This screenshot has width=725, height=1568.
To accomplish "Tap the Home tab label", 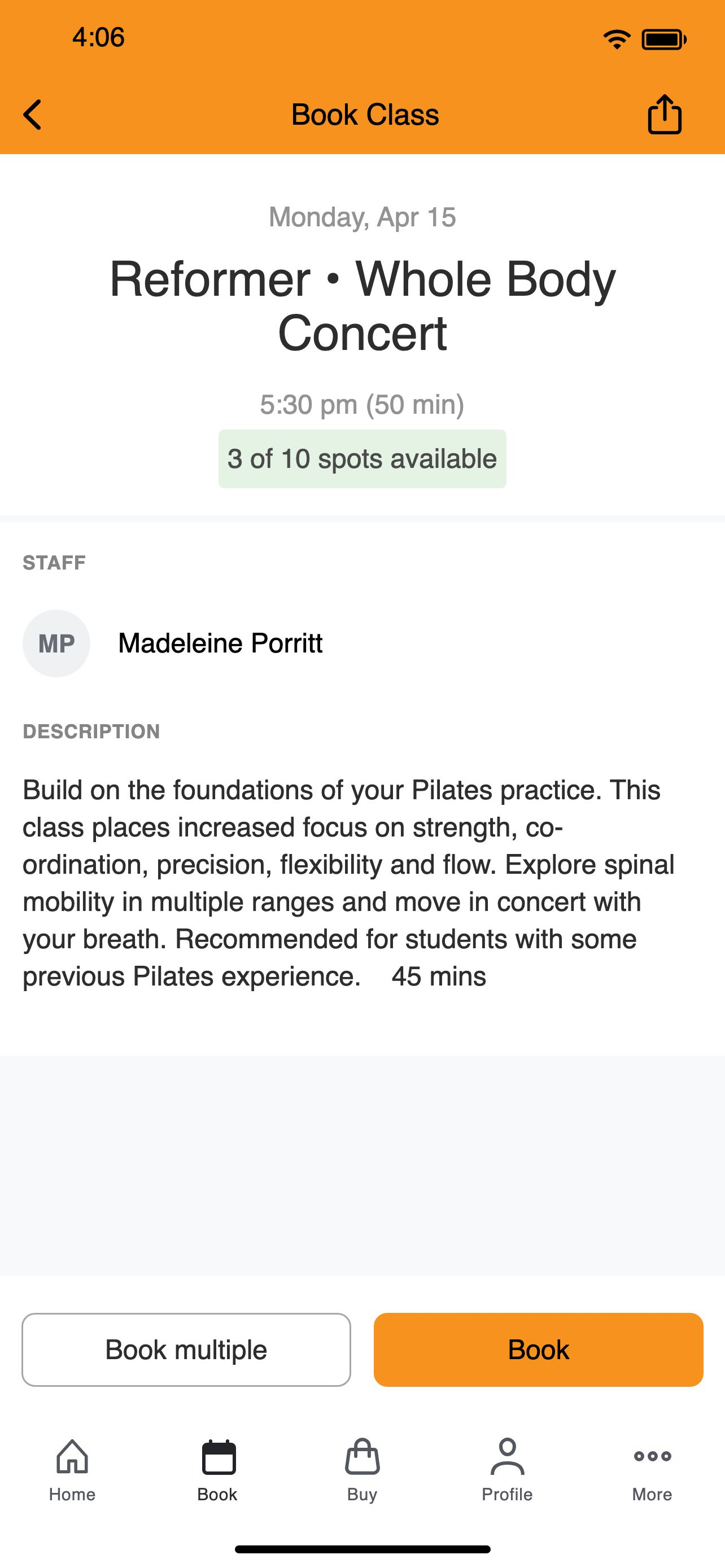I will 72,1495.
